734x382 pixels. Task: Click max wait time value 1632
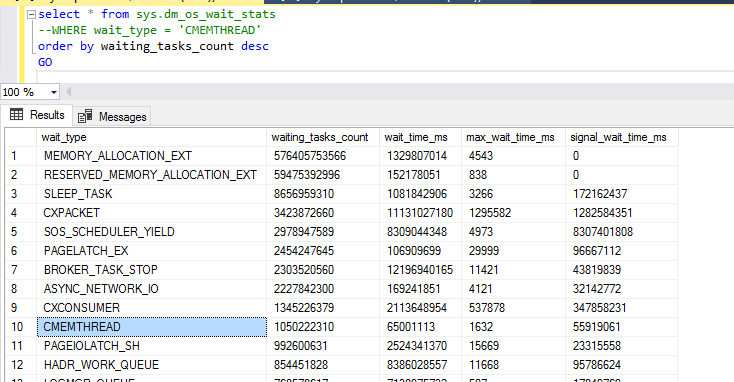tap(513, 327)
